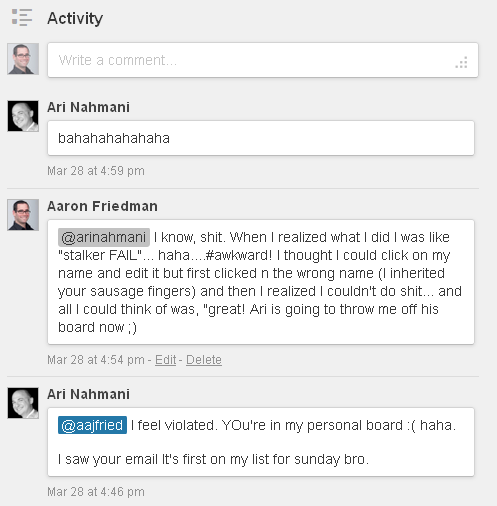This screenshot has height=506, width=497.
Task: Click the Write a comment field
Action: point(263,60)
